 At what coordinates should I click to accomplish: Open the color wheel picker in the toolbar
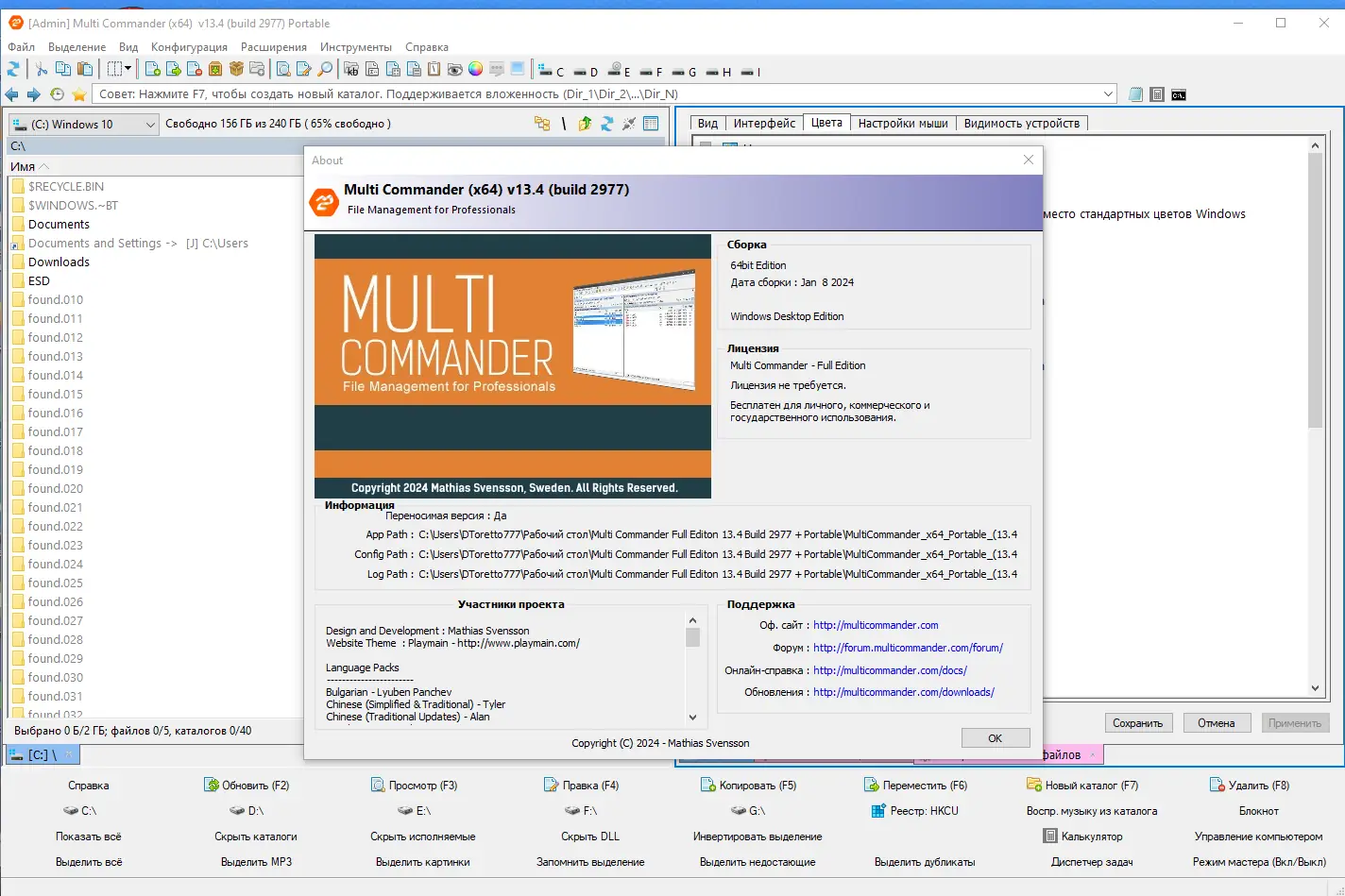pyautogui.click(x=475, y=70)
